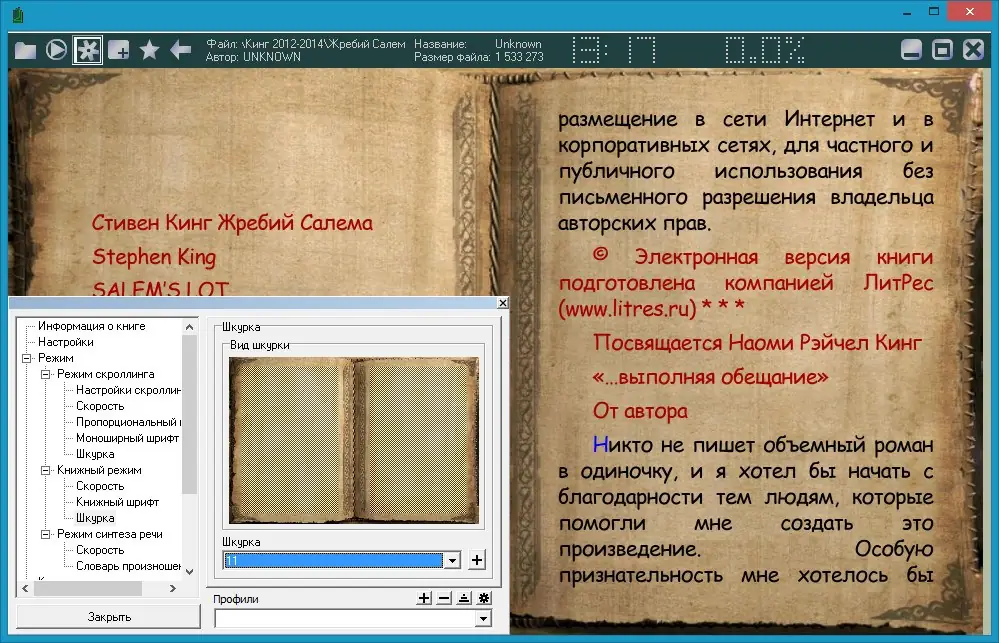Viewport: 999px width, 643px height.
Task: Collapse the Режим скроллинга node
Action: [x=46, y=374]
